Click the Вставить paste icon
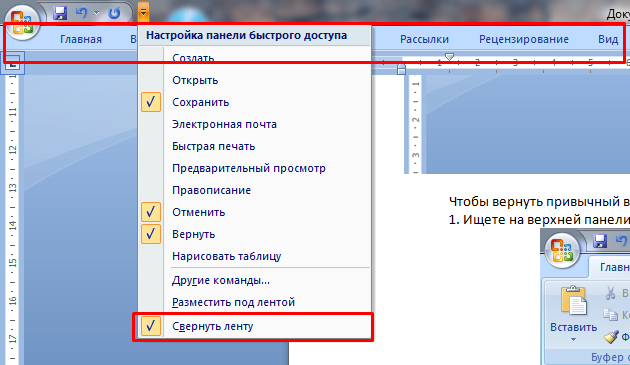The height and width of the screenshot is (365, 630). [x=573, y=300]
